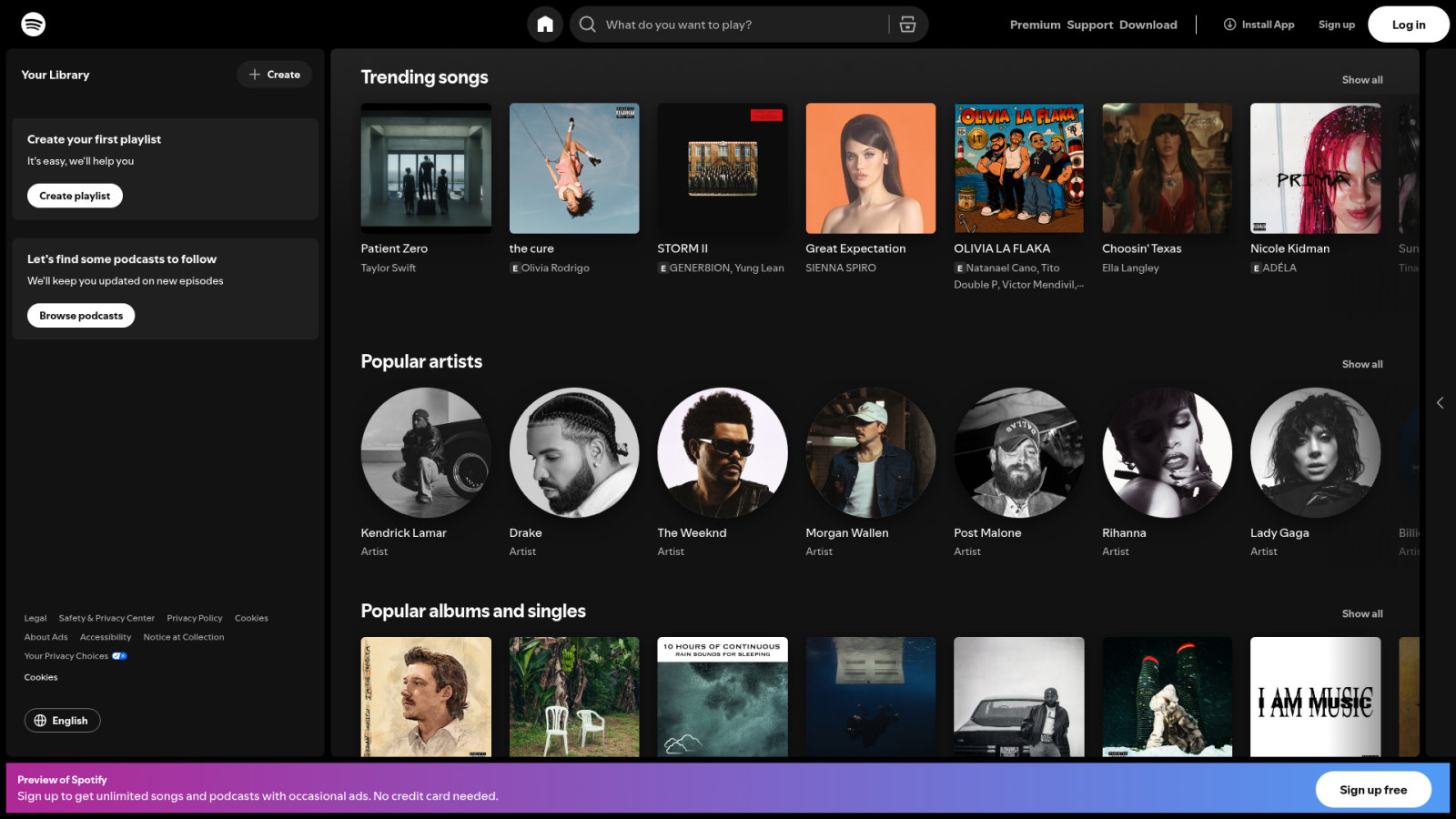Open the Legal footer link
The width and height of the screenshot is (1456, 819).
point(35,619)
